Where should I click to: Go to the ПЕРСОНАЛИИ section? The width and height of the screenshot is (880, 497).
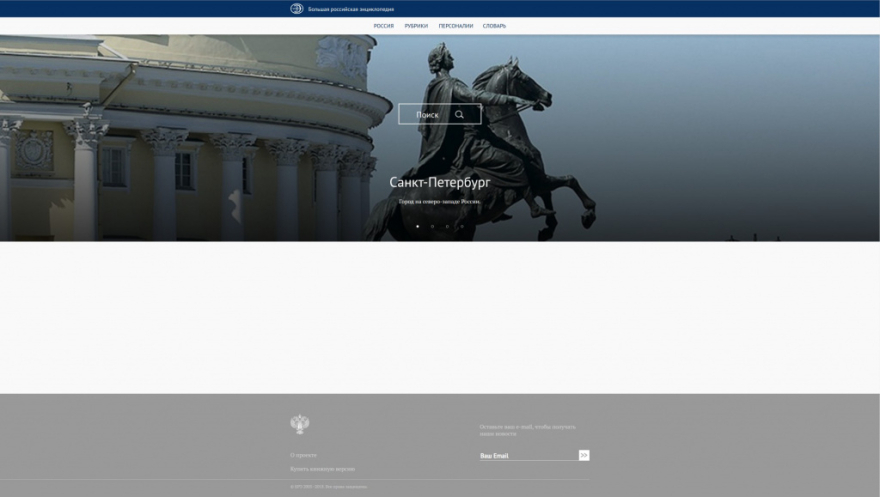pyautogui.click(x=455, y=26)
